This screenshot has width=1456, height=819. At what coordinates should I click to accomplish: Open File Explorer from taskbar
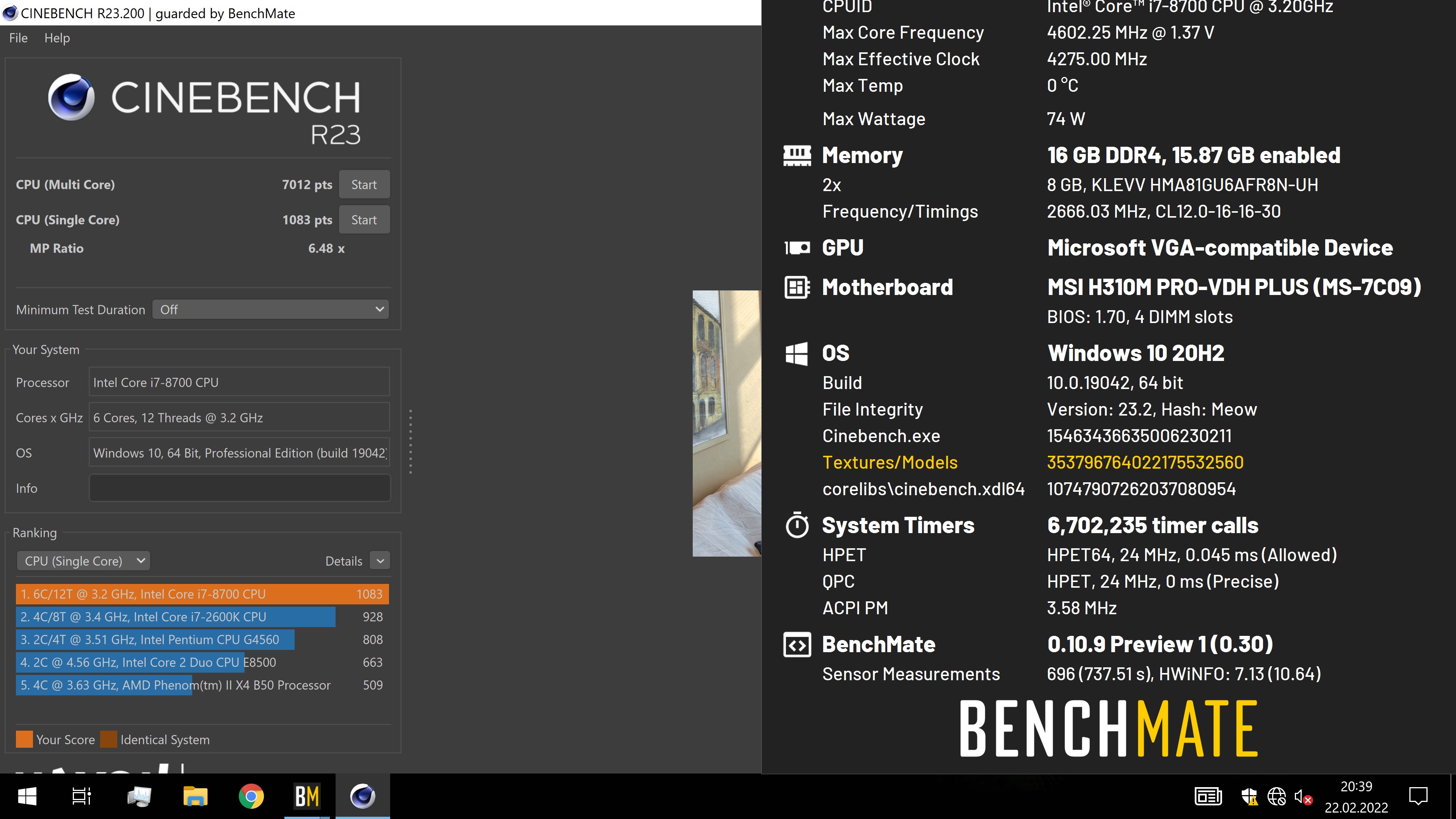[x=196, y=796]
